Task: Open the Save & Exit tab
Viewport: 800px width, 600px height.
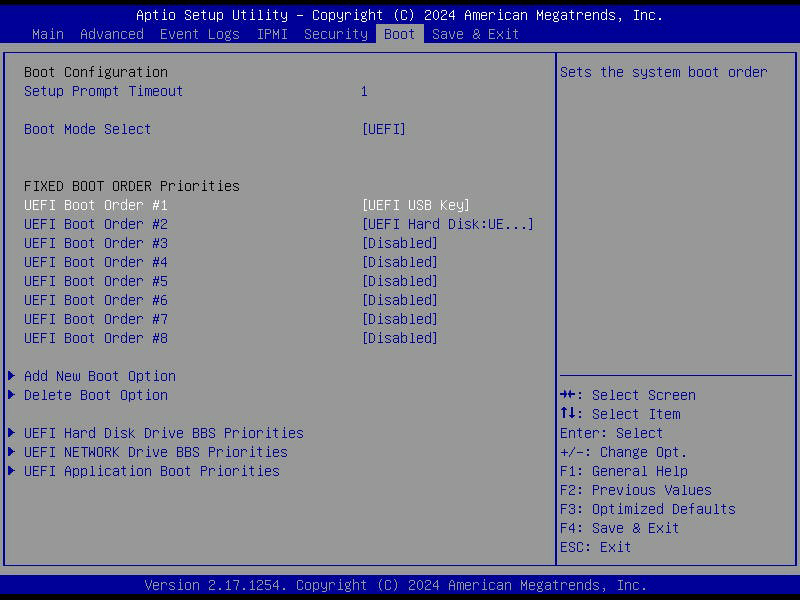Action: tap(475, 34)
